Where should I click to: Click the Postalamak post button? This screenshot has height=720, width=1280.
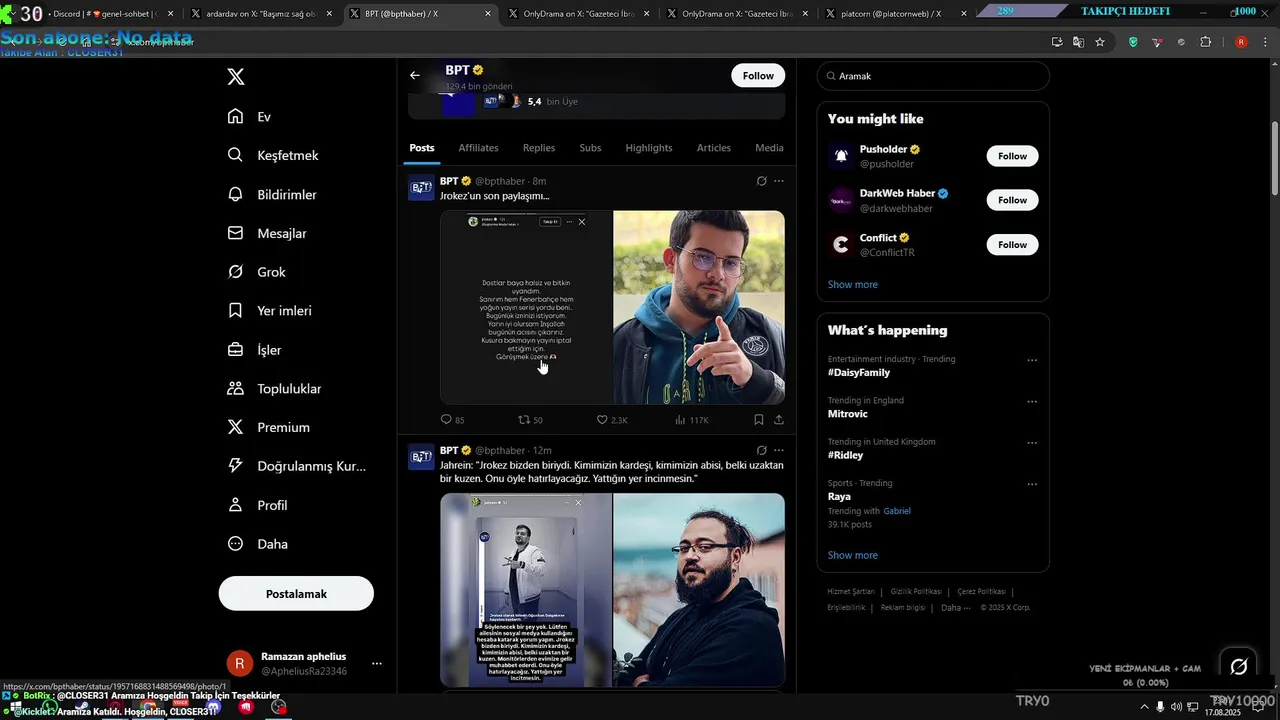pyautogui.click(x=296, y=594)
